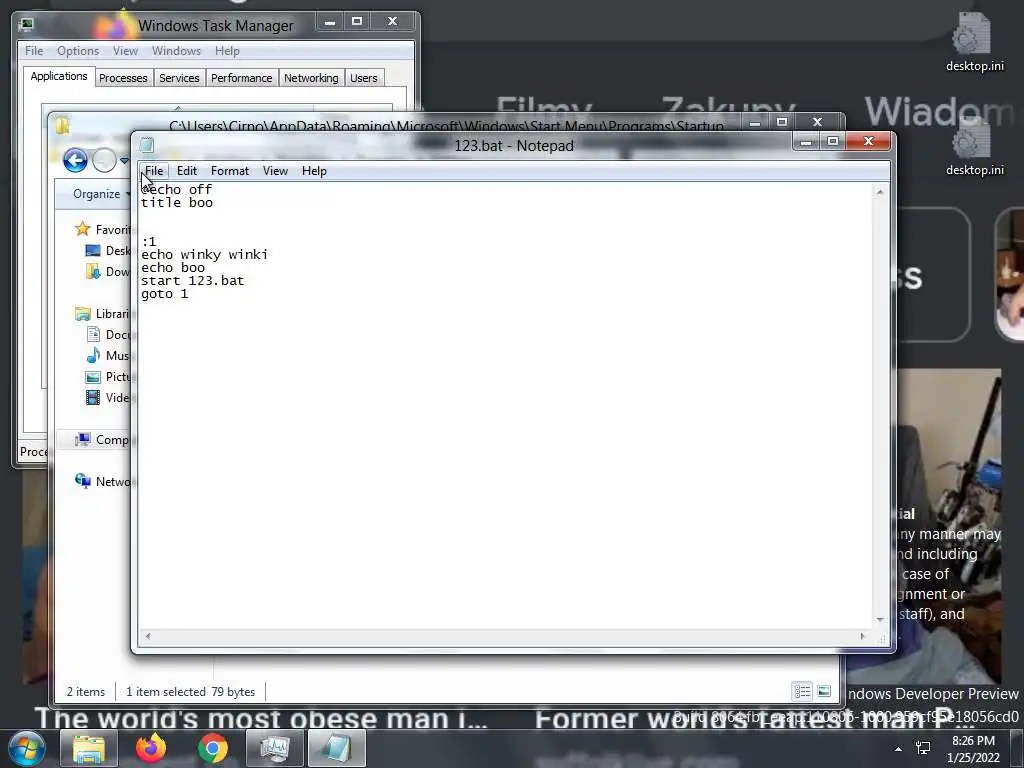
Task: Switch to Performance tab in Task Manager
Action: pyautogui.click(x=242, y=78)
